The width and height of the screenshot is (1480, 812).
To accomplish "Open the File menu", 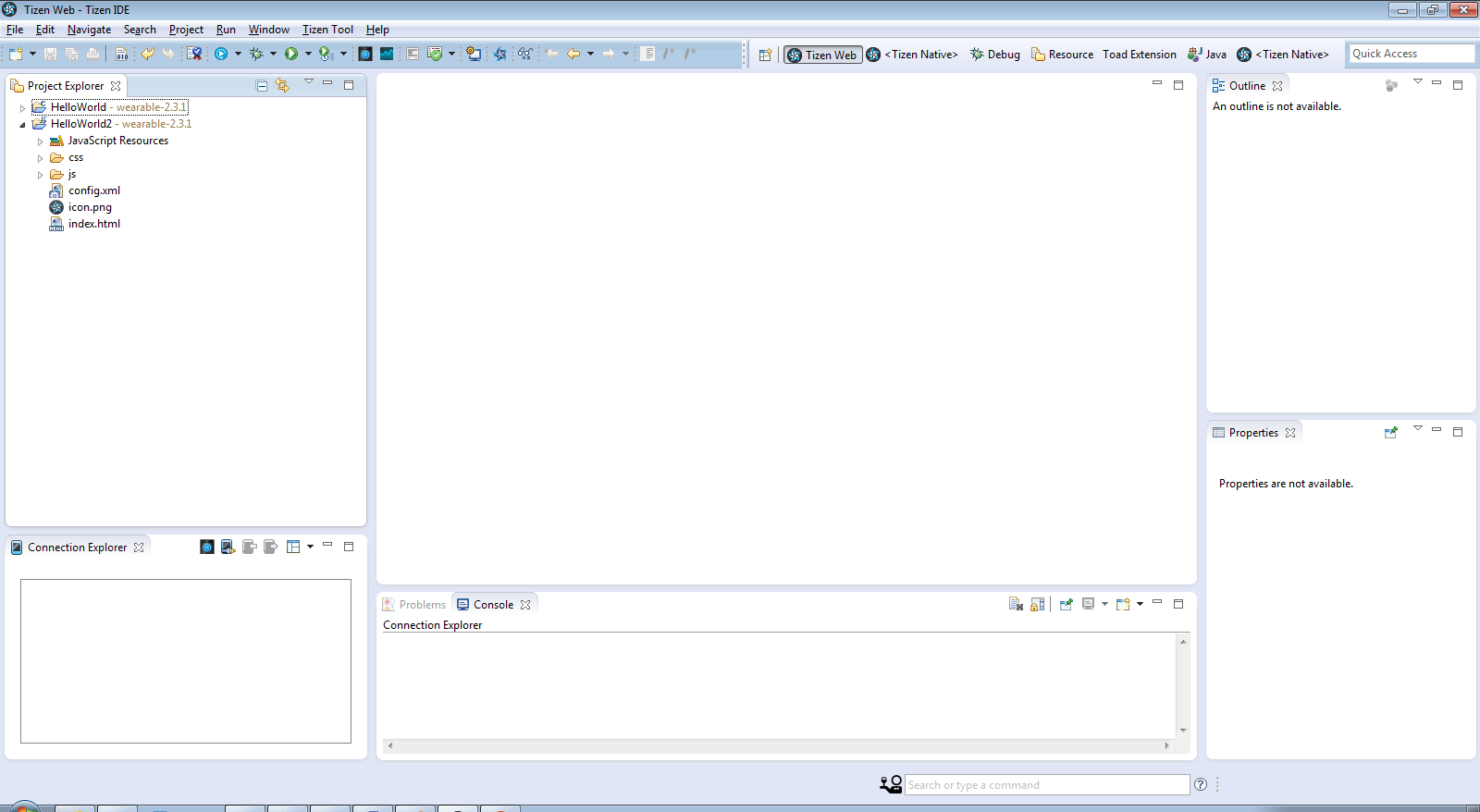I will pyautogui.click(x=15, y=30).
